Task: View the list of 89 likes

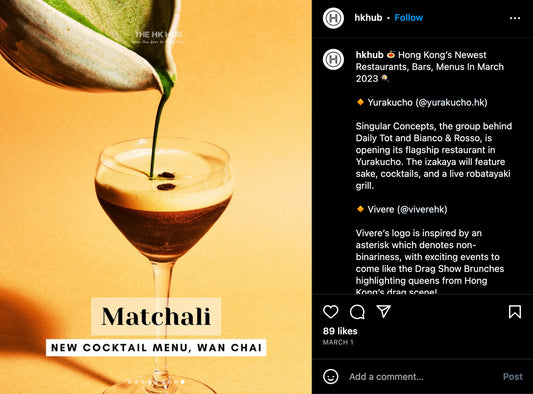Action: (340, 331)
